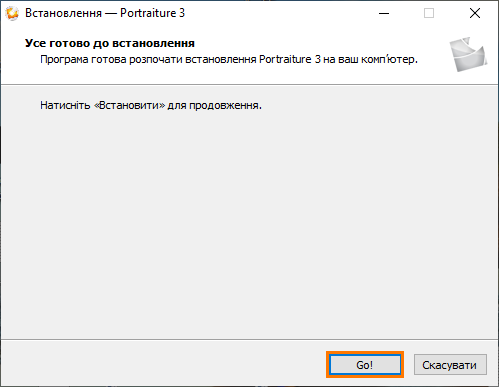Viewport: 499px width, 387px height.
Task: Click the word "Встановлення" in the title bar
Action: point(63,13)
